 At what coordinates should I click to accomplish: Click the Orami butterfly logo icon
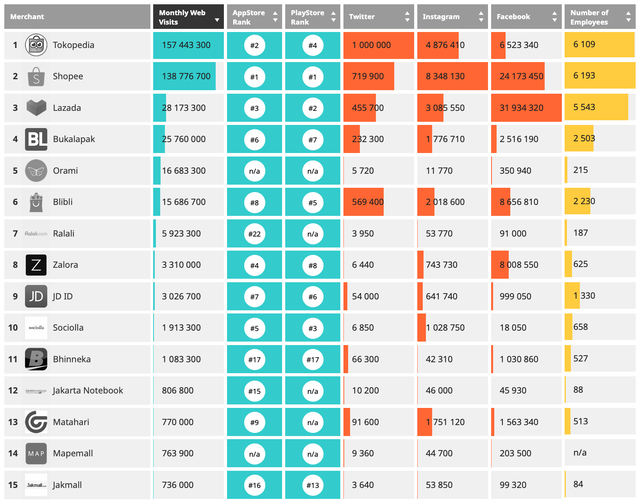click(36, 171)
